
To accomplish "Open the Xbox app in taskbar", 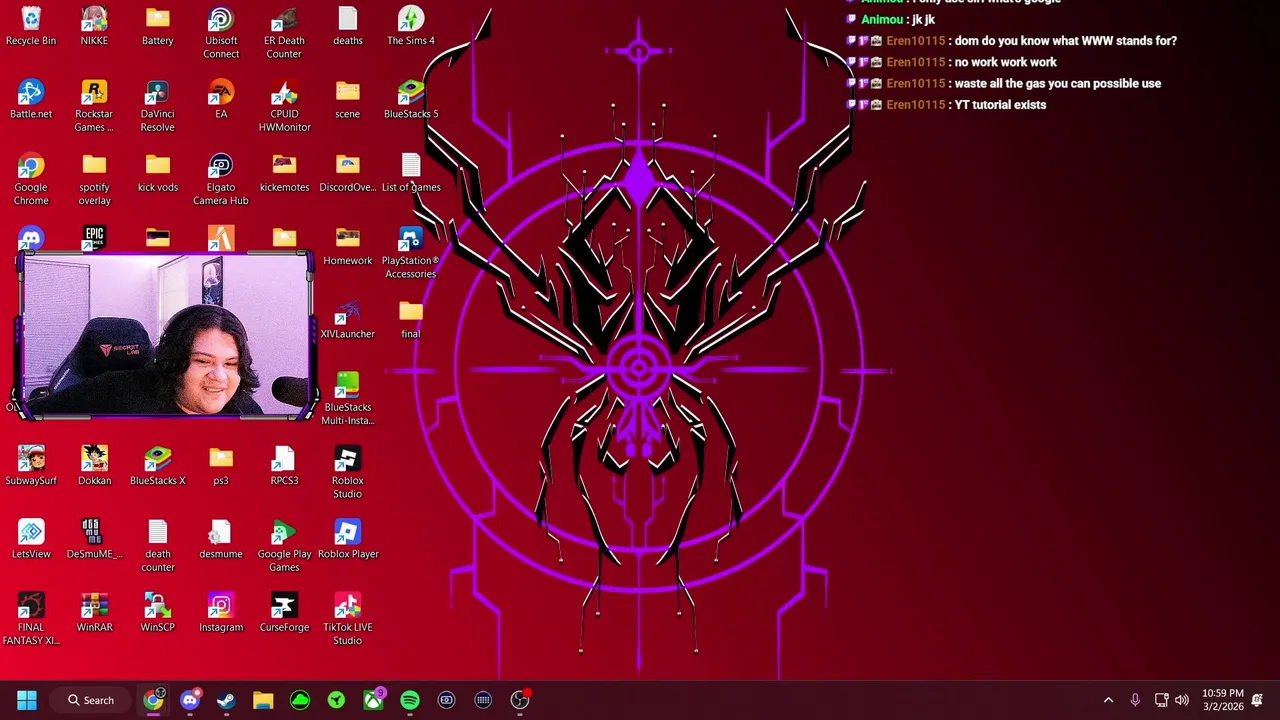I will pyautogui.click(x=373, y=700).
